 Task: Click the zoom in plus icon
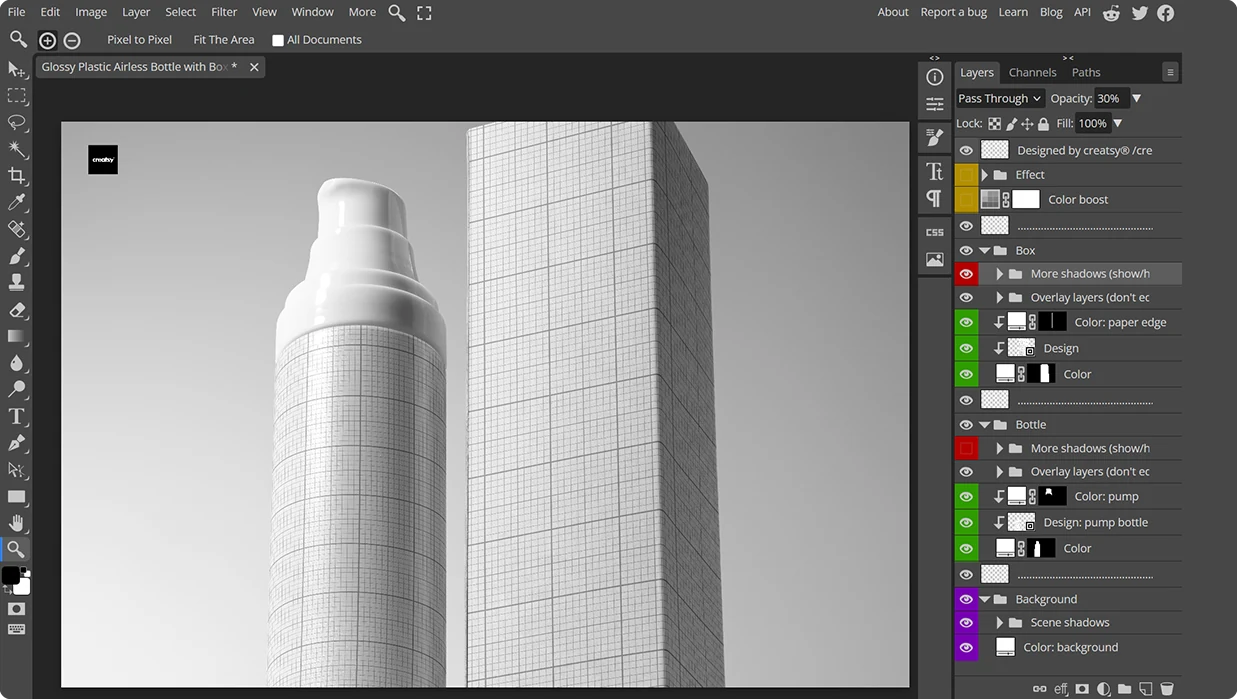(x=47, y=40)
